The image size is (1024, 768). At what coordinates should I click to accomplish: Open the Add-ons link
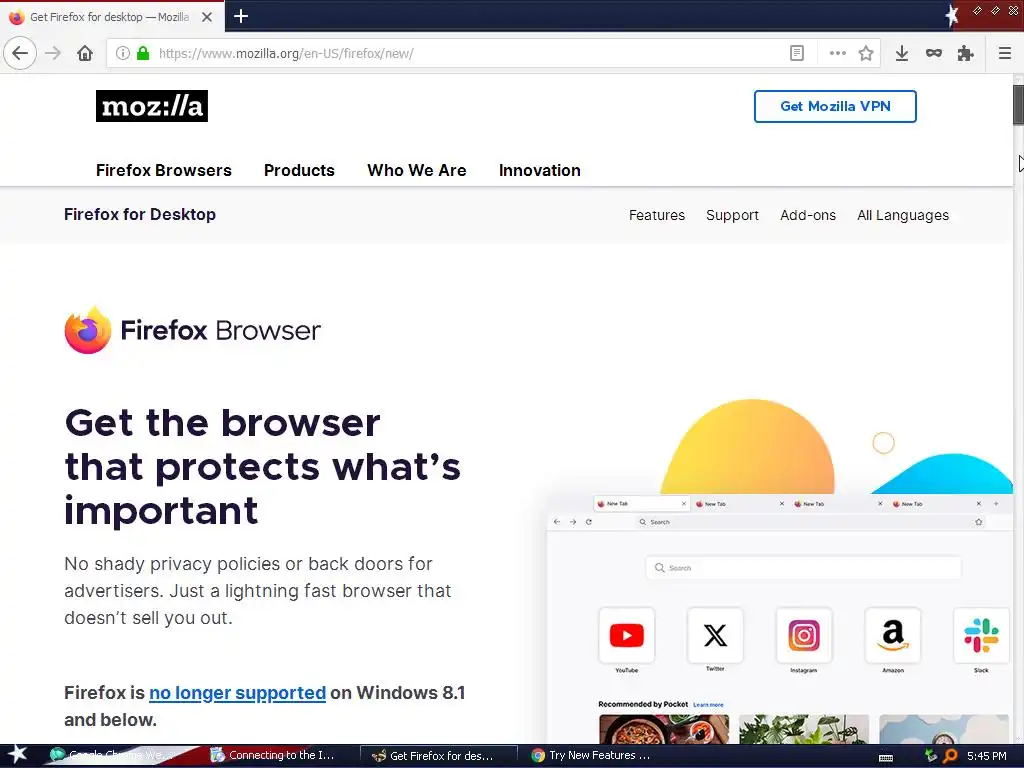point(808,215)
